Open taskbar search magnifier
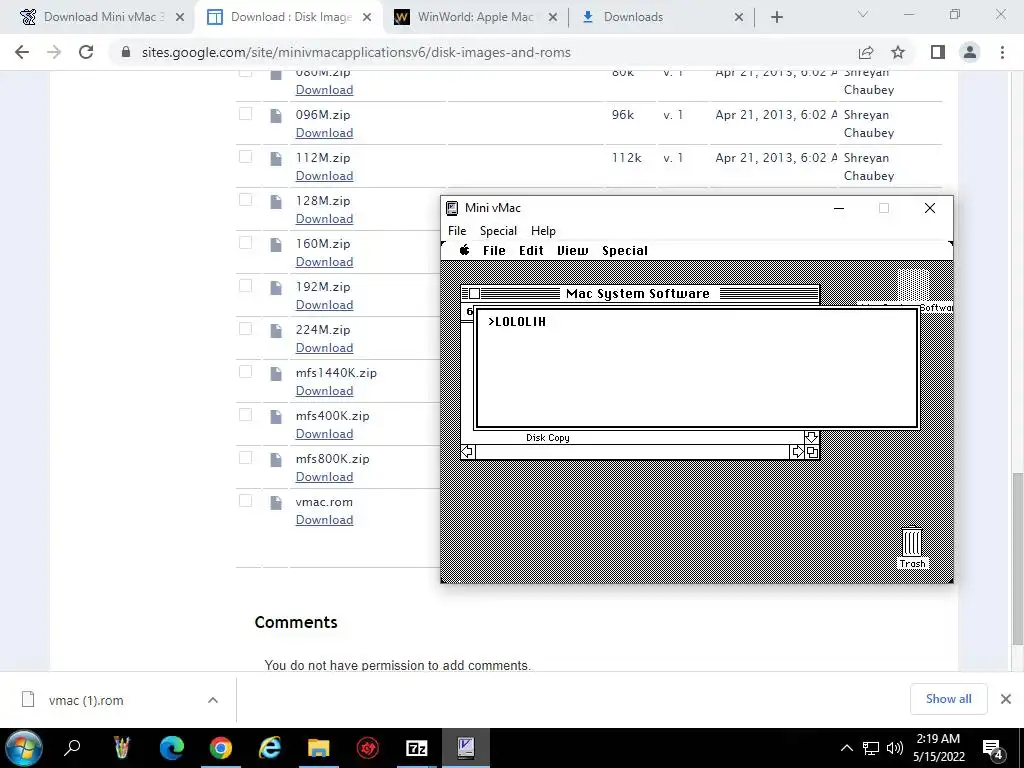This screenshot has height=768, width=1024. pos(72,748)
